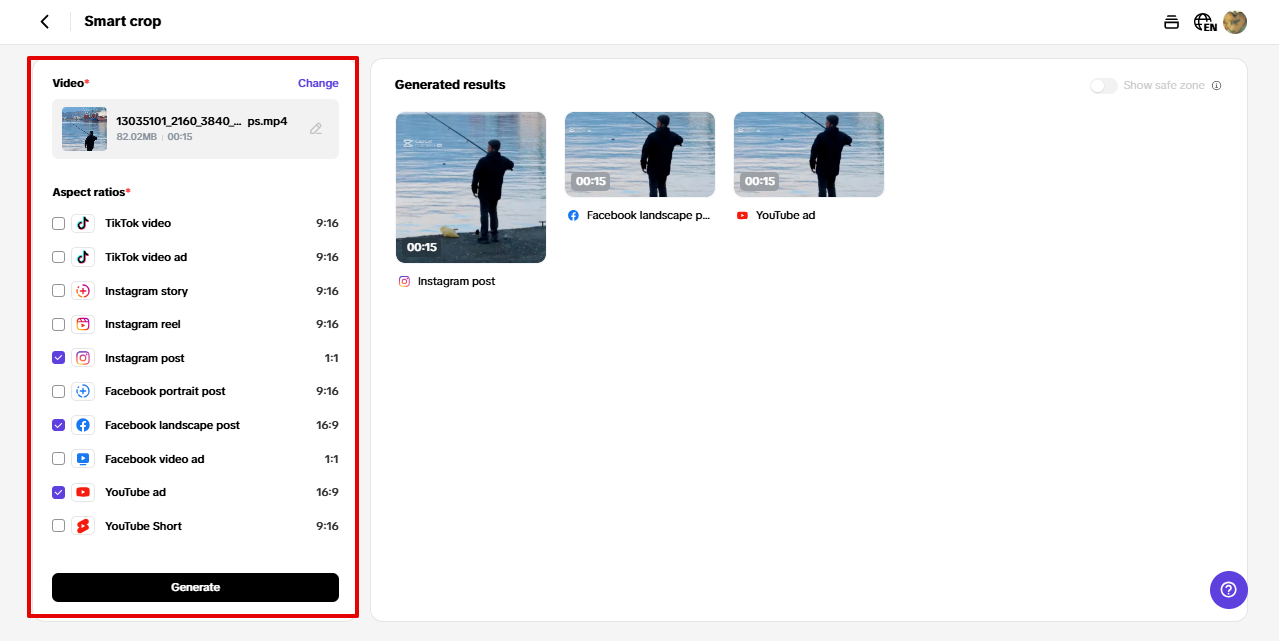Screen dimensions: 1279x641
Task: Uncheck the YouTube ad checkbox
Action: click(x=59, y=492)
